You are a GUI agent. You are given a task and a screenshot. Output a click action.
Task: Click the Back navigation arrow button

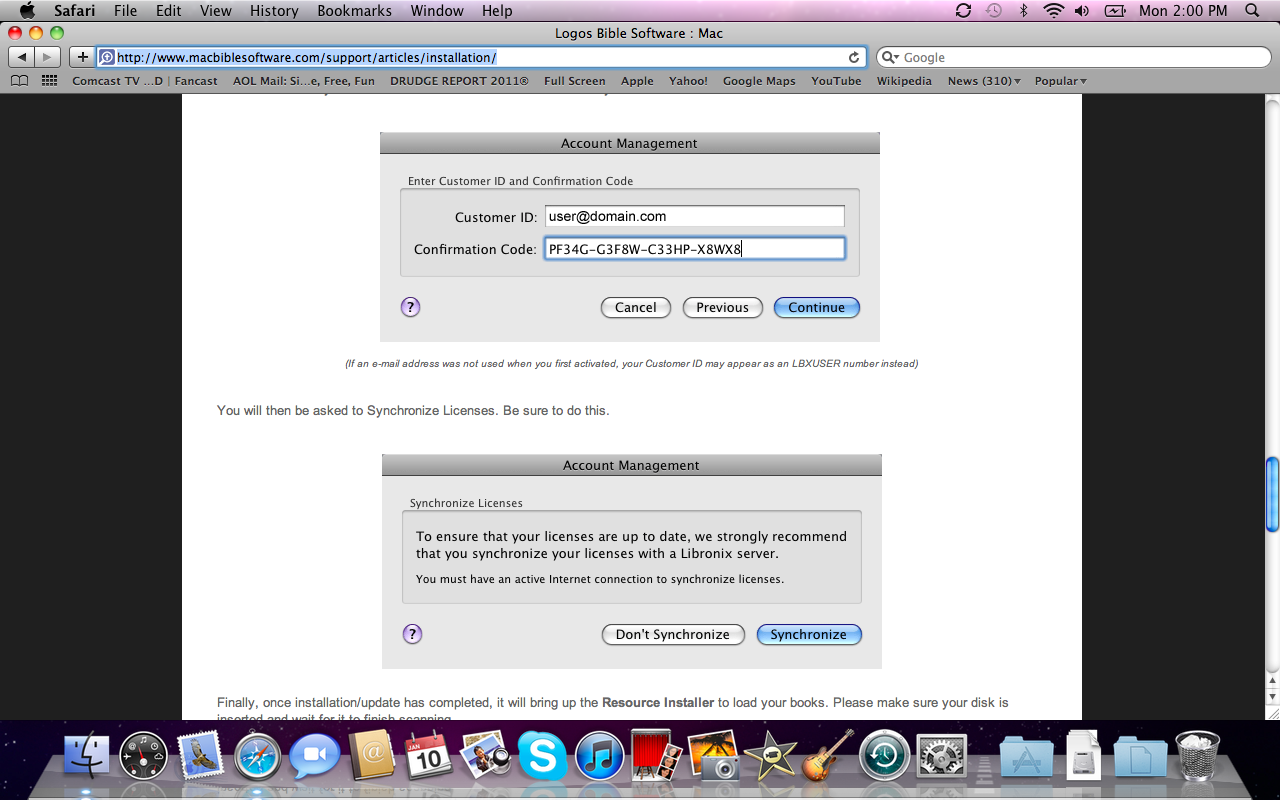pos(22,57)
